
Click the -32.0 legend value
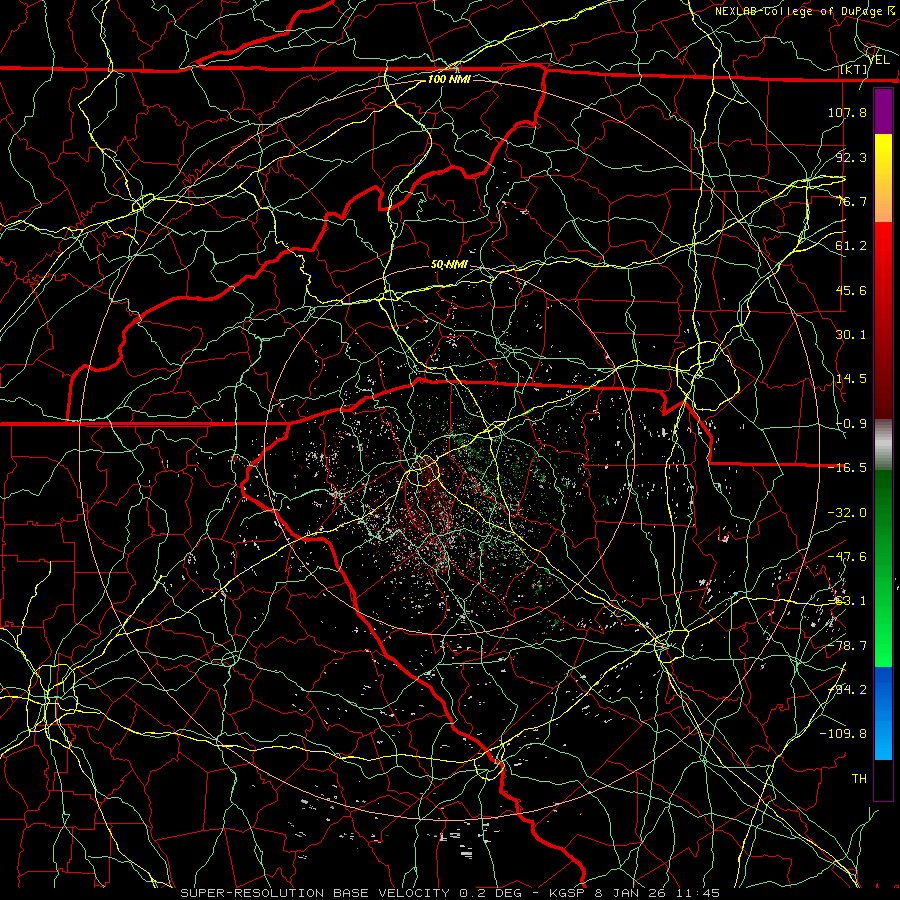click(x=847, y=513)
